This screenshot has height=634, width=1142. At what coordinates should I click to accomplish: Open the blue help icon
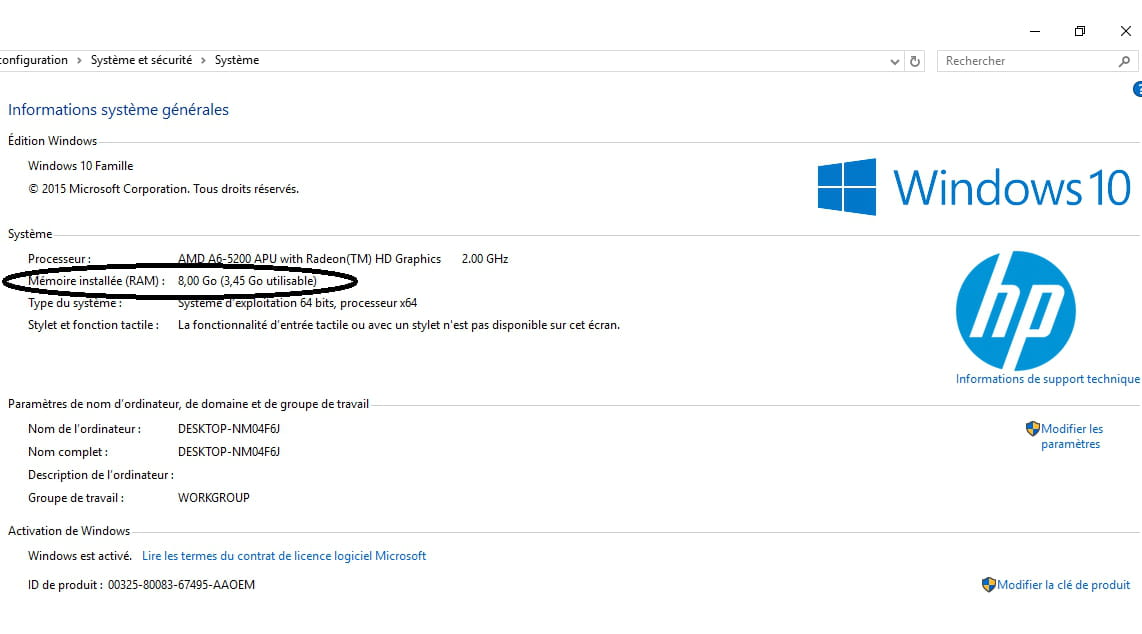click(1138, 89)
